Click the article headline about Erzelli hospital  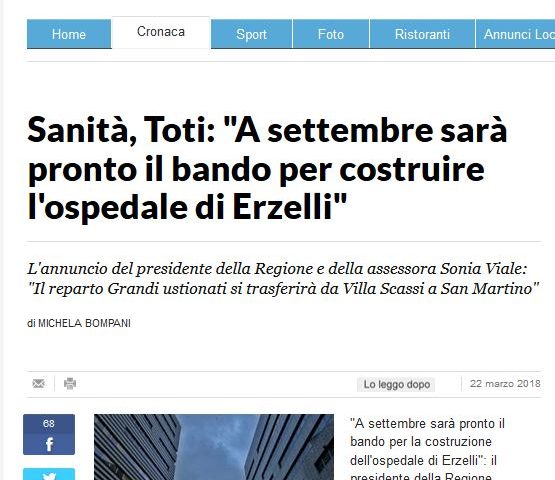click(x=267, y=168)
